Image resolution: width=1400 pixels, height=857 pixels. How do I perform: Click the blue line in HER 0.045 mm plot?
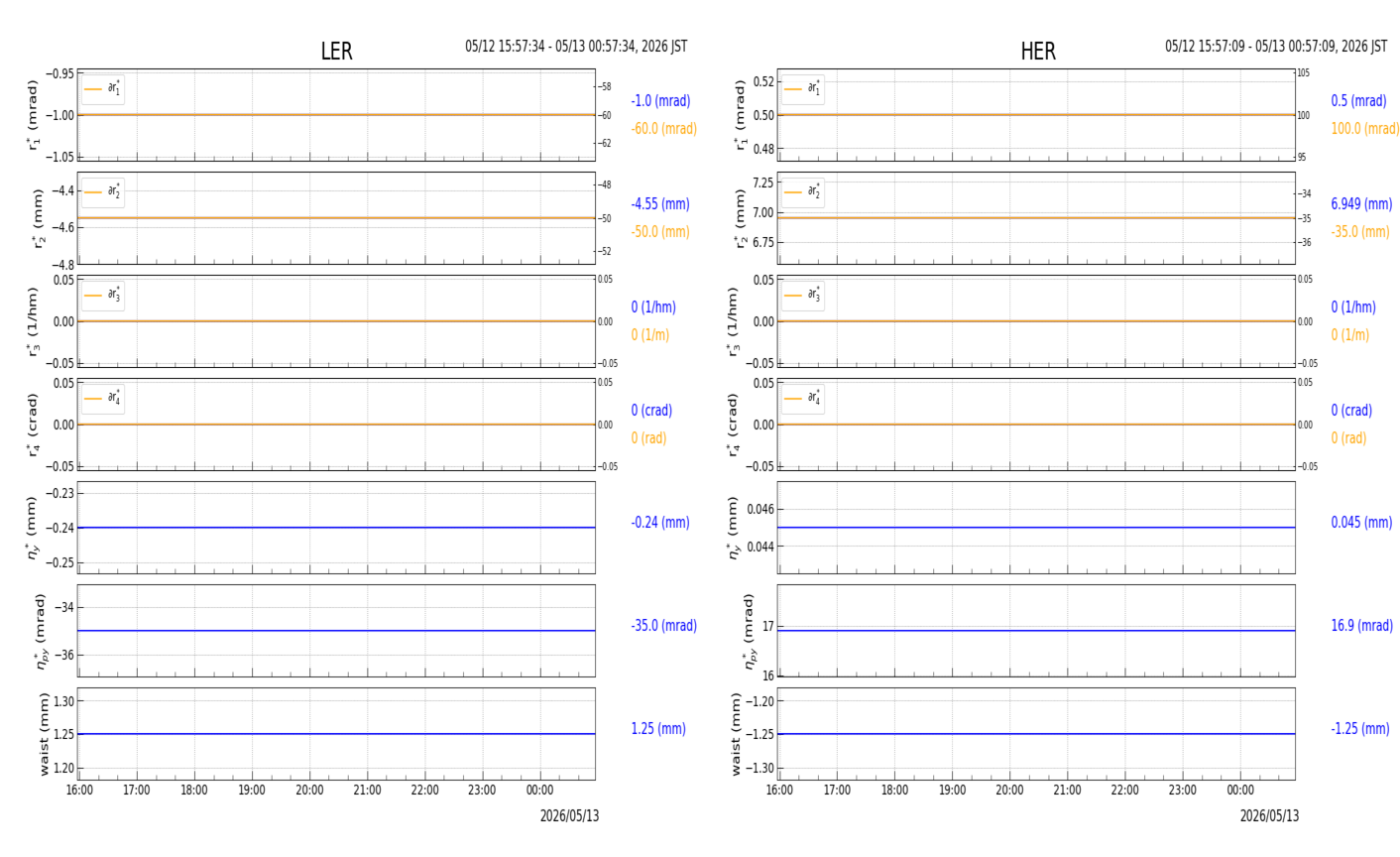(x=1036, y=528)
